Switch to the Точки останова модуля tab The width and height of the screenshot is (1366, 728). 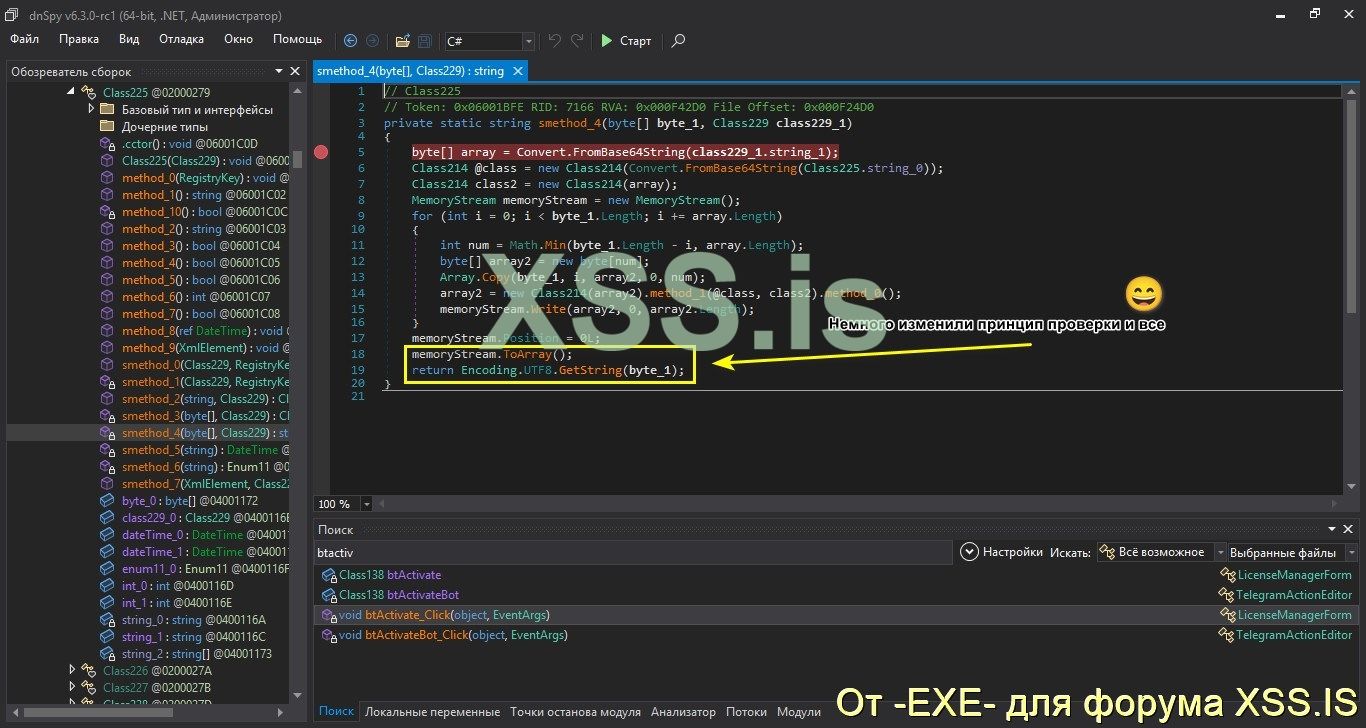point(575,712)
